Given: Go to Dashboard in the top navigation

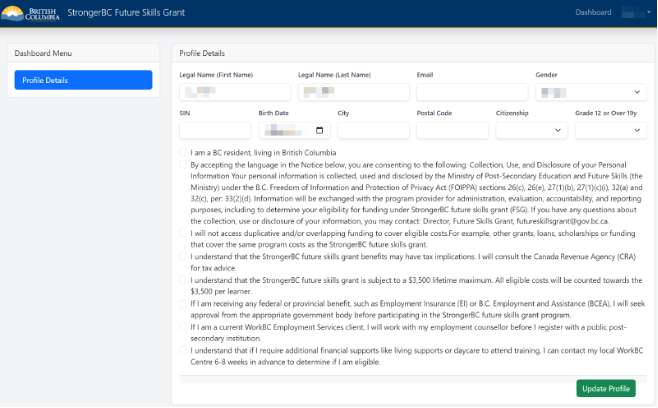Looking at the screenshot, I should [593, 13].
